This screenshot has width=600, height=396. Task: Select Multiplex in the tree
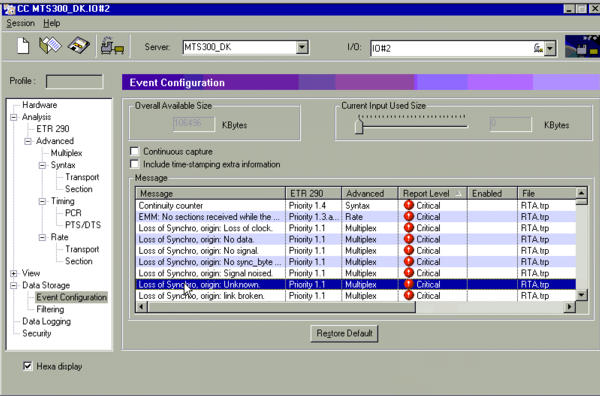(x=66, y=153)
